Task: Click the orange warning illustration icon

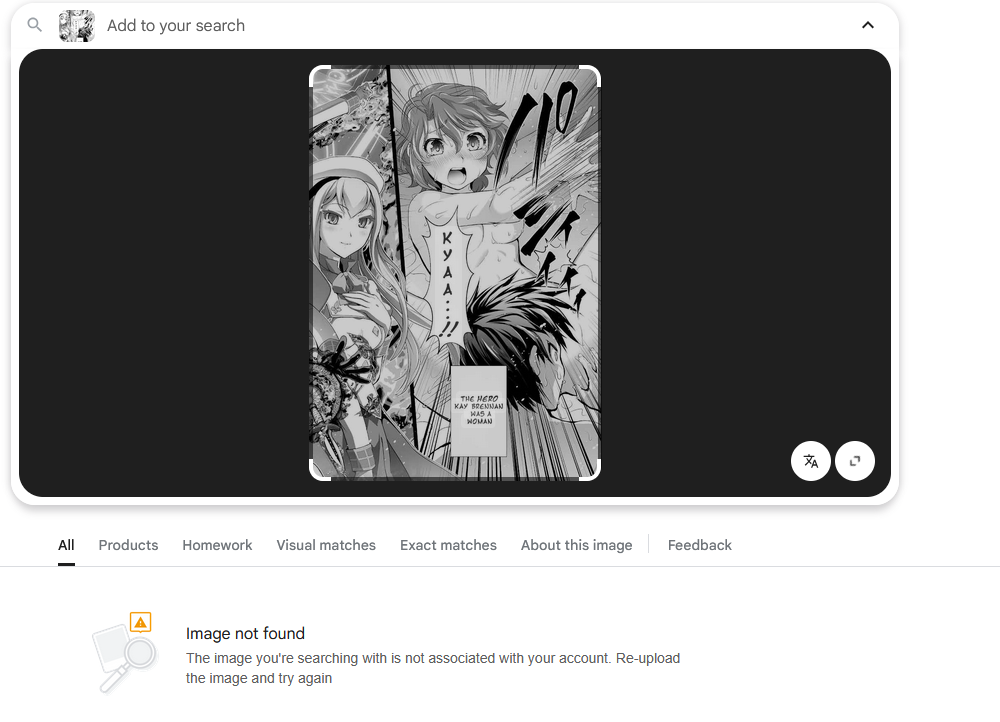Action: 140,622
